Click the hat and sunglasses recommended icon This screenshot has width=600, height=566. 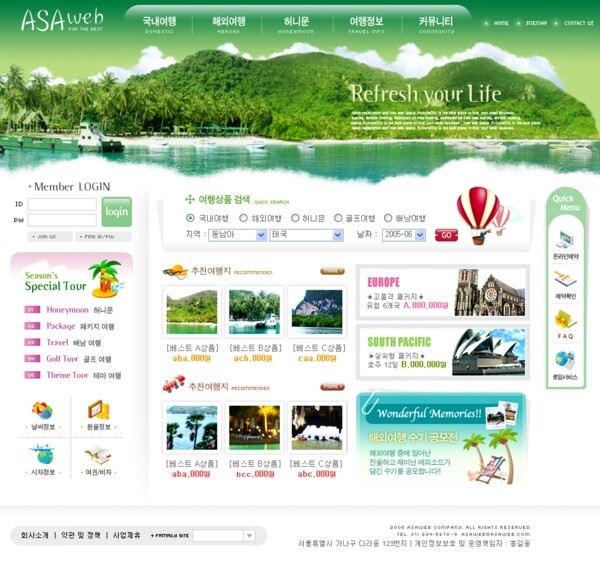point(175,271)
